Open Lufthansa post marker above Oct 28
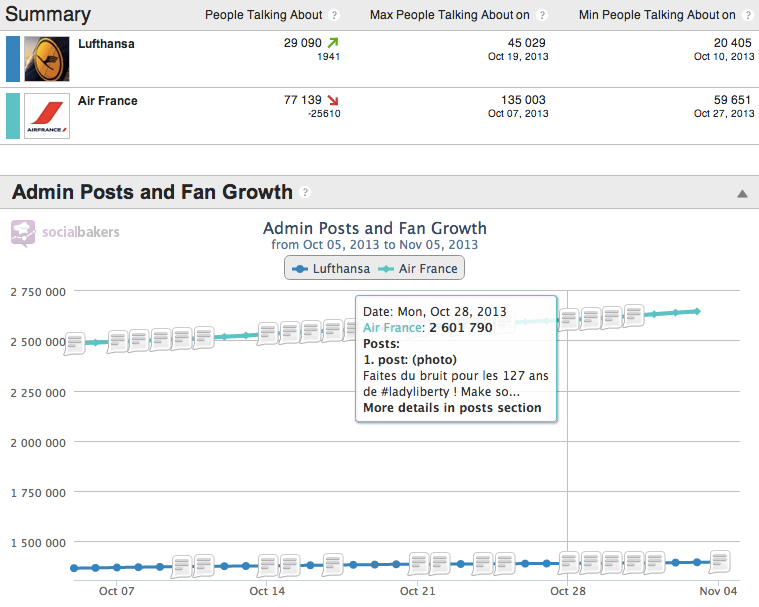This screenshot has width=759, height=607. [x=569, y=563]
